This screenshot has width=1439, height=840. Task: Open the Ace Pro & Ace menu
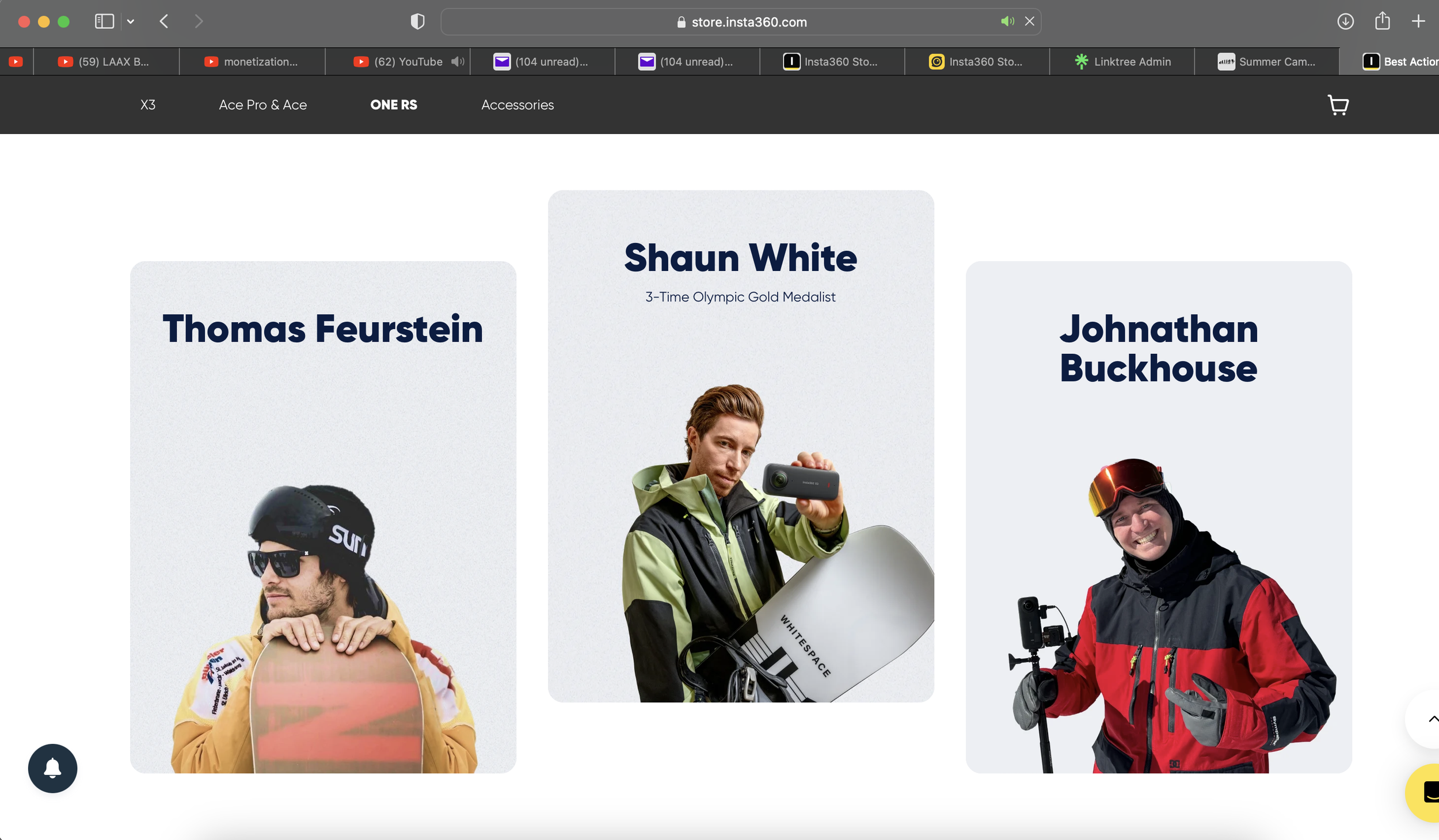(x=262, y=105)
